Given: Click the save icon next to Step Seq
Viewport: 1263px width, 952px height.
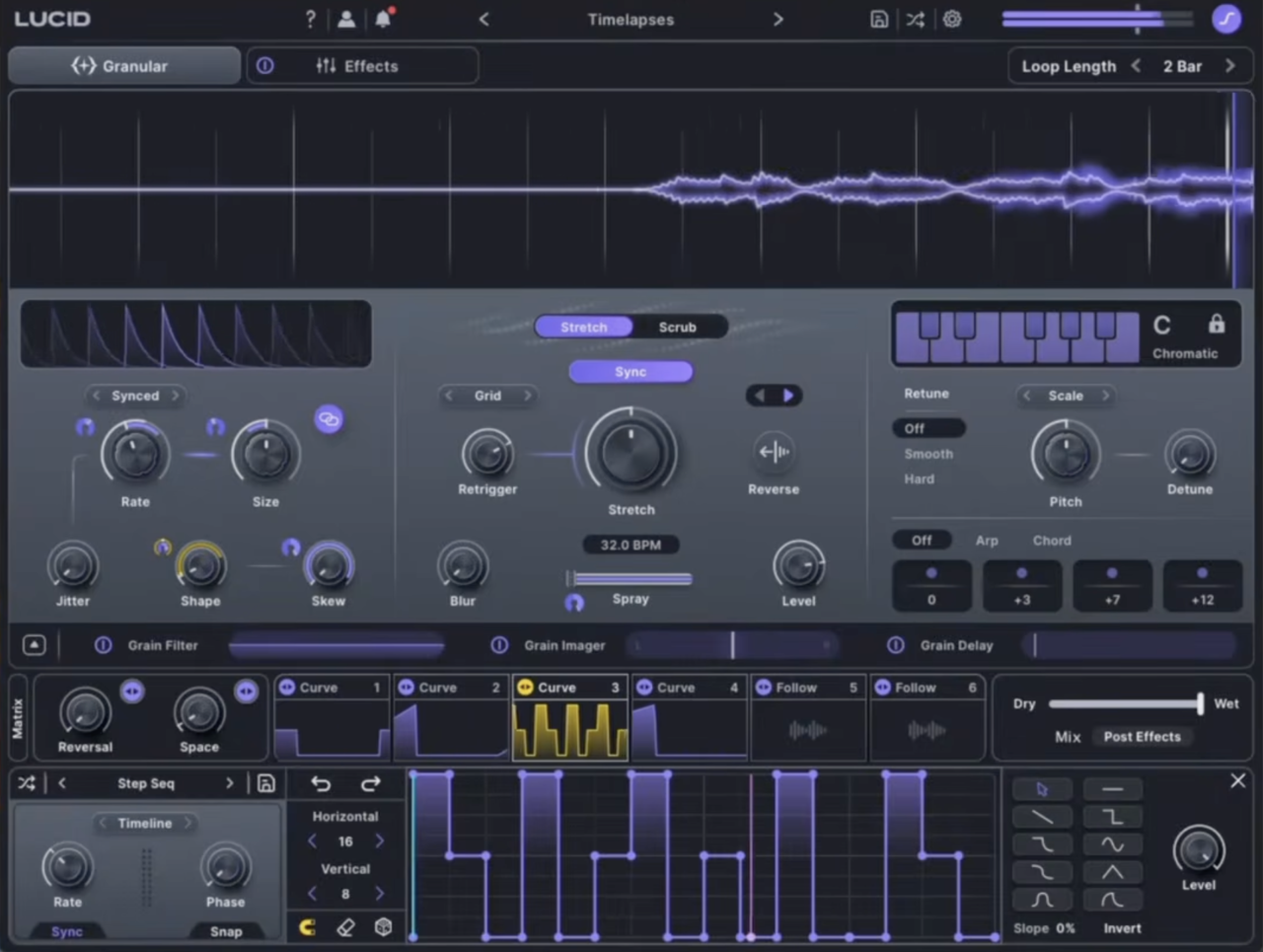Looking at the screenshot, I should point(265,783).
